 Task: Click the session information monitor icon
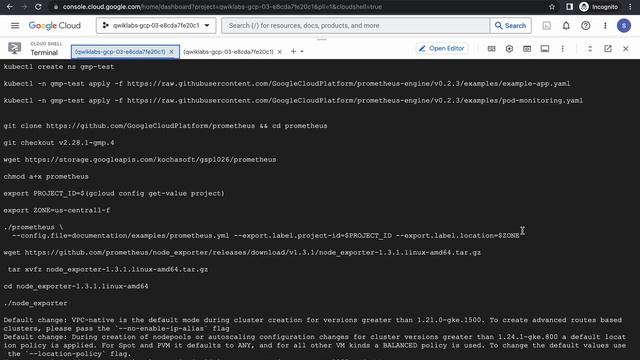click(545, 49)
